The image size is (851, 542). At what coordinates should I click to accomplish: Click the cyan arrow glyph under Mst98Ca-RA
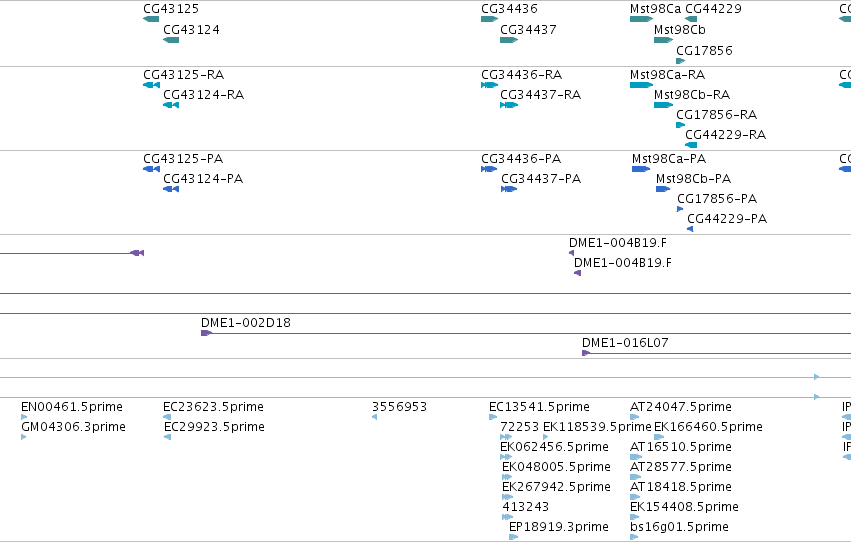(641, 85)
